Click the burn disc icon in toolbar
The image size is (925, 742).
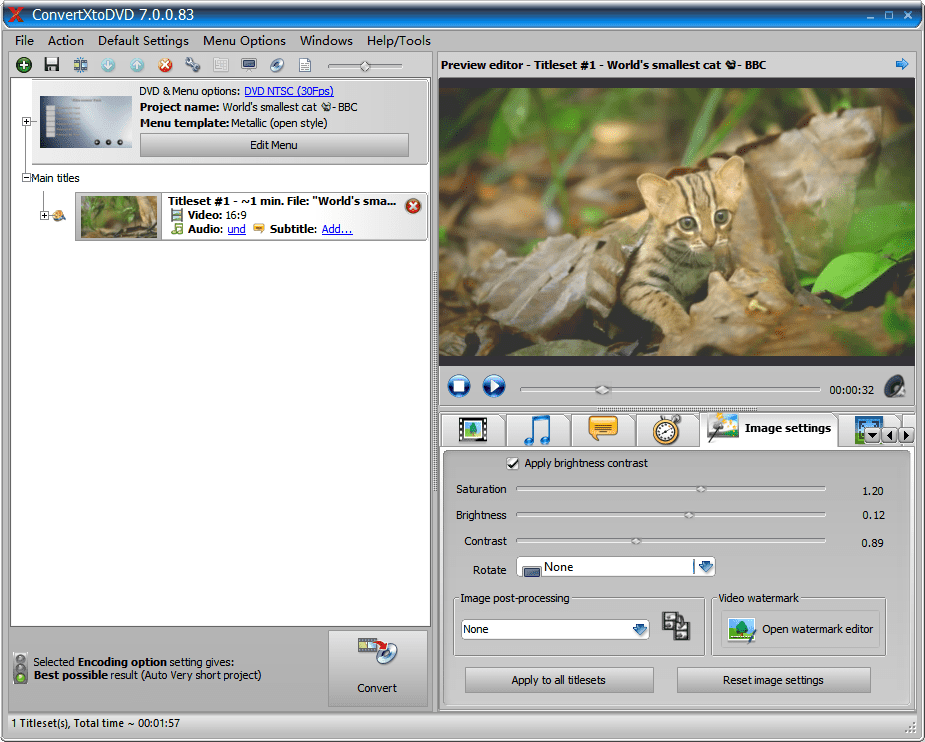click(277, 65)
